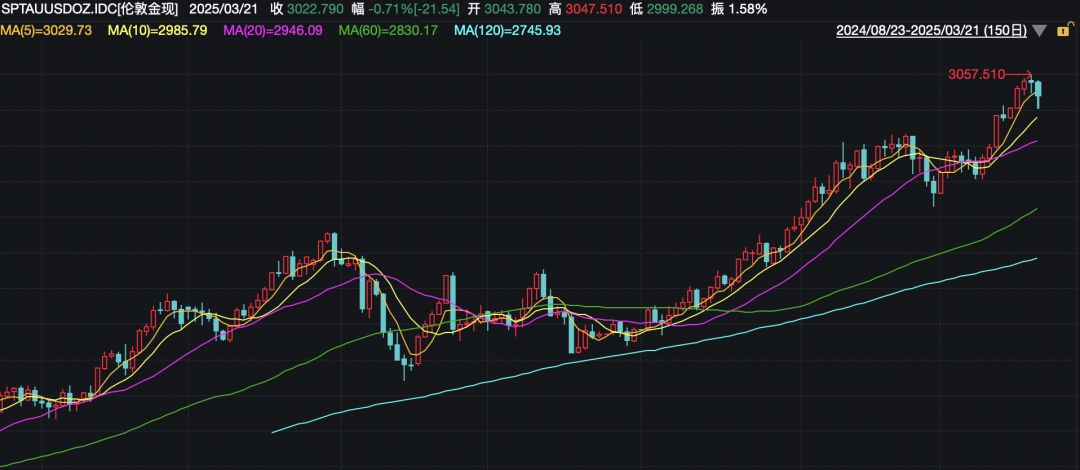Click the yellow unlock padlock icon
The width and height of the screenshot is (1080, 470).
1064,31
